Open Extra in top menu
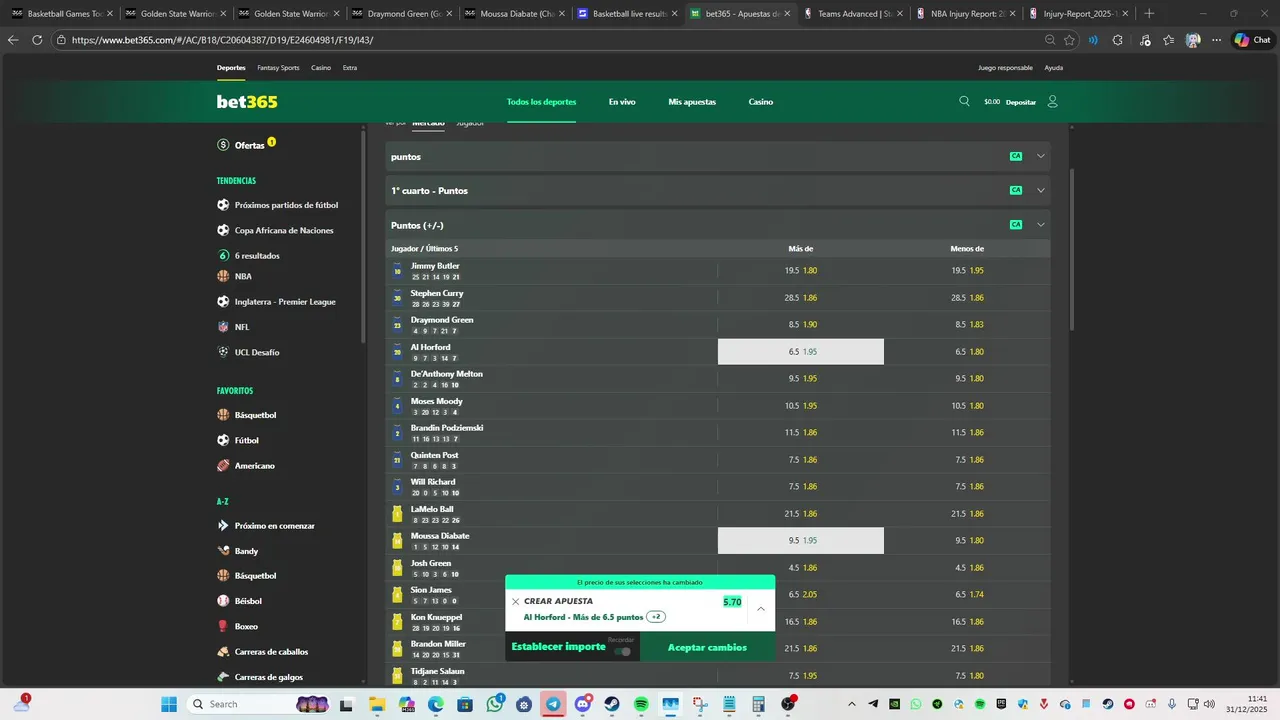Viewport: 1280px width, 720px height. 350,68
